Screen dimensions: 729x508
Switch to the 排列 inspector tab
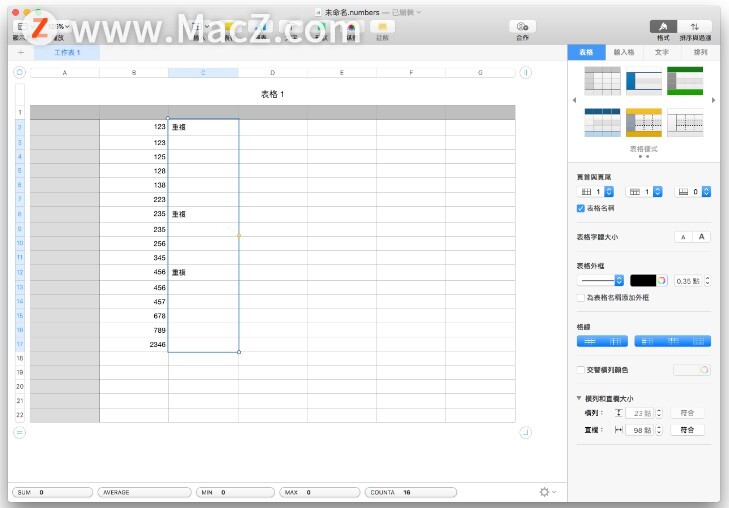[700, 53]
